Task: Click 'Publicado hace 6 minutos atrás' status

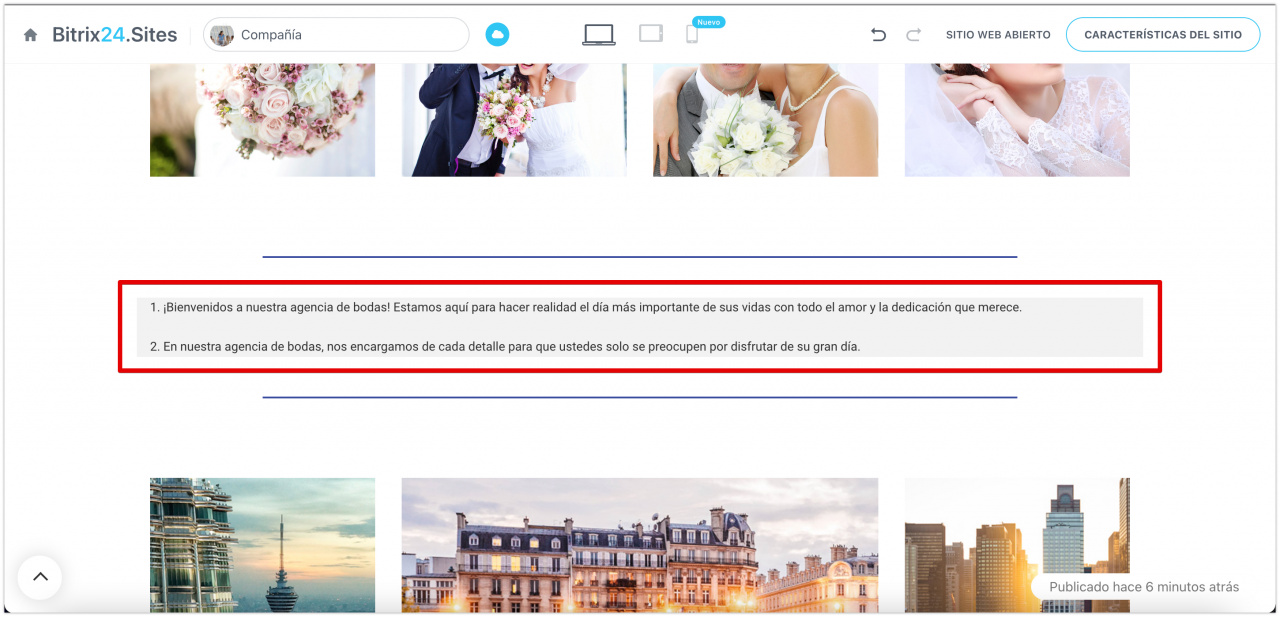Action: (x=1144, y=587)
